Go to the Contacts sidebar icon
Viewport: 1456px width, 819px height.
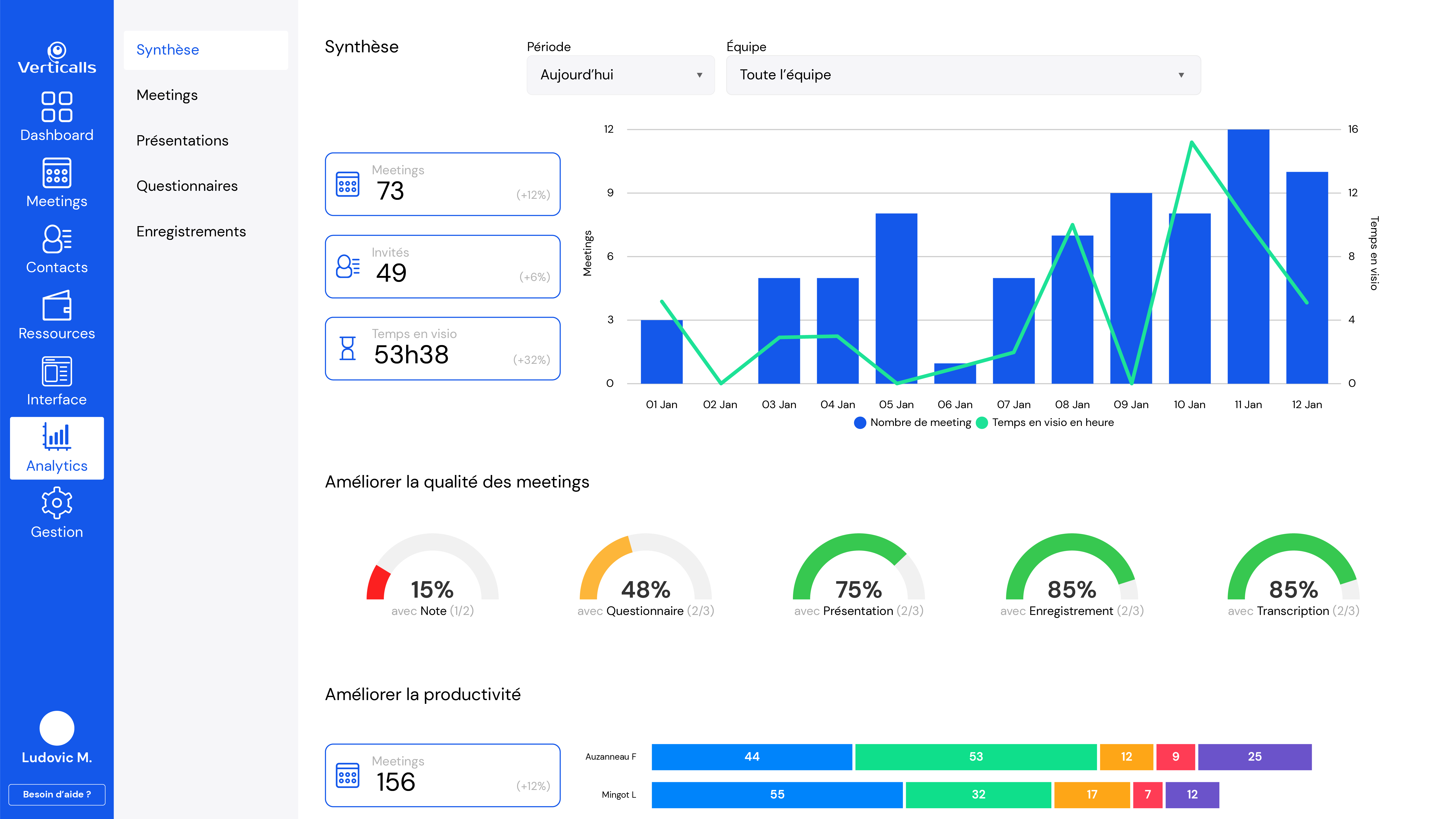57,239
